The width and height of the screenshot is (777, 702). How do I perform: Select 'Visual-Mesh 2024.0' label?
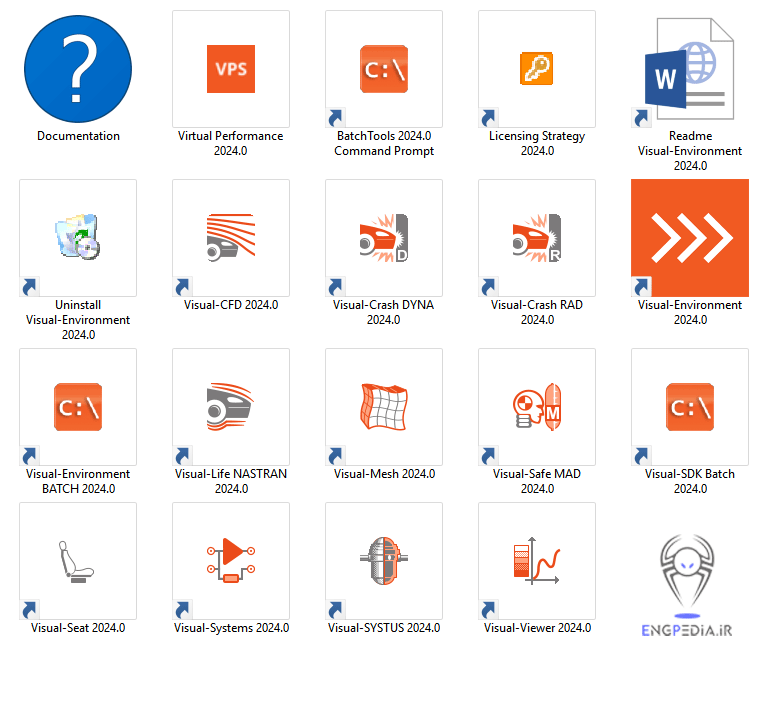pyautogui.click(x=385, y=474)
